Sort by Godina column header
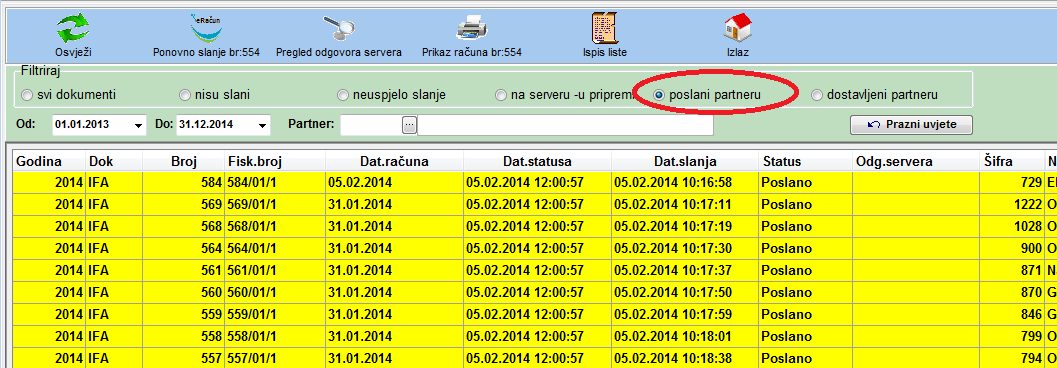1057x368 pixels. point(49,162)
